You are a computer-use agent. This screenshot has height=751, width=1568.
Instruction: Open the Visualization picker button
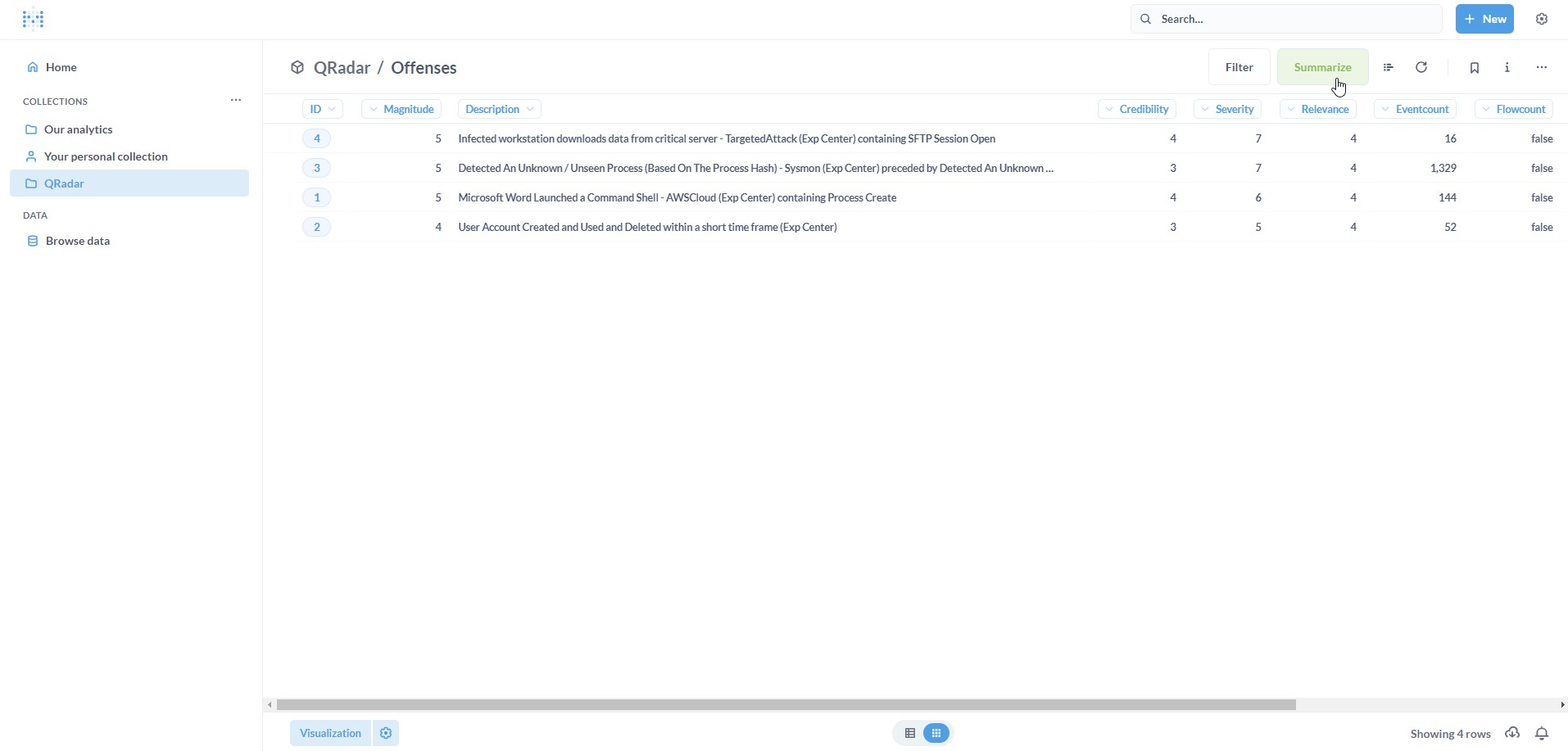[330, 733]
